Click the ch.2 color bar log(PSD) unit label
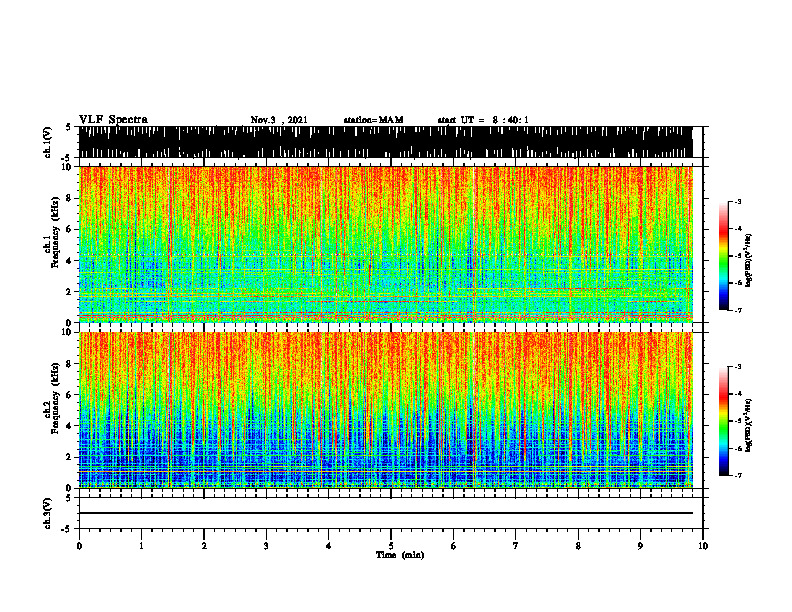Viewport: 792px width, 612px height. point(749,425)
